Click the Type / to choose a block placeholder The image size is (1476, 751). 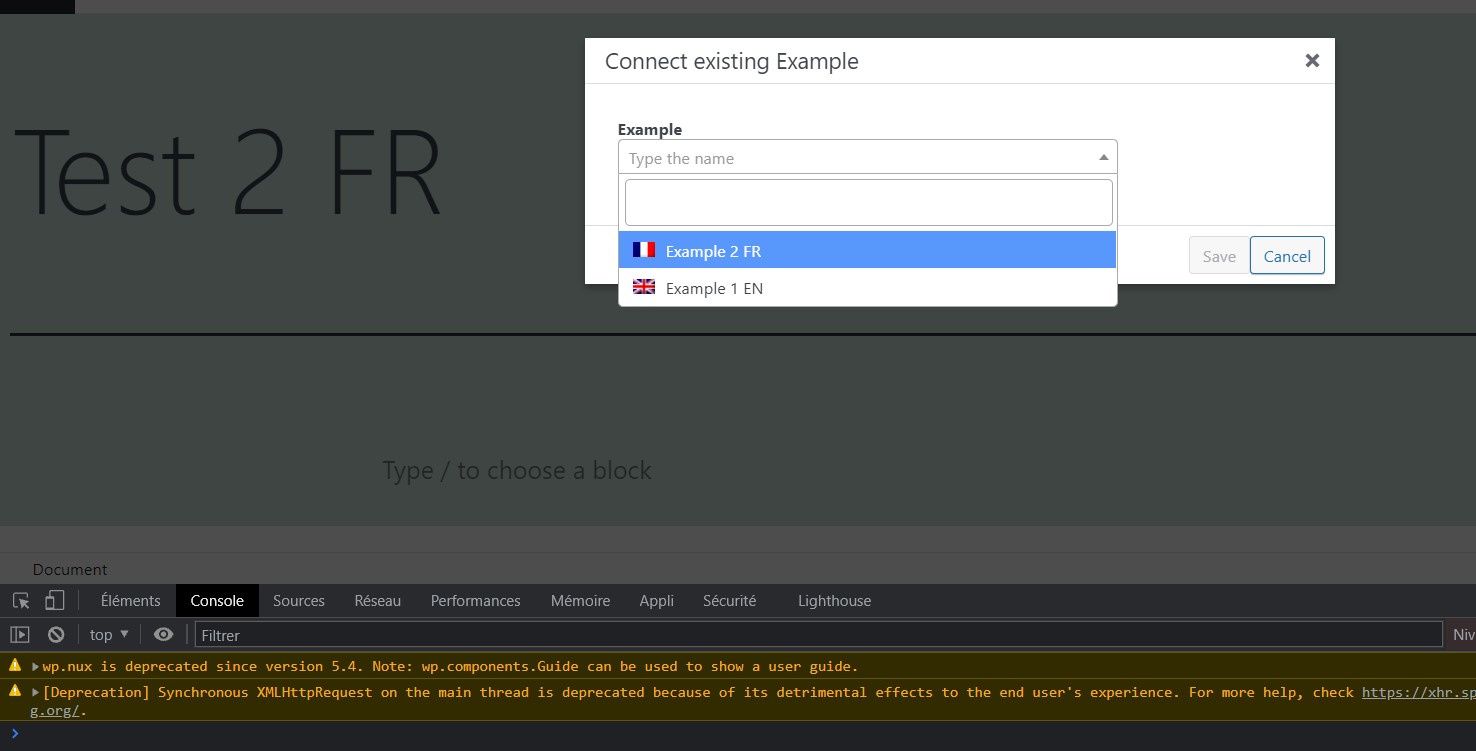(x=516, y=470)
